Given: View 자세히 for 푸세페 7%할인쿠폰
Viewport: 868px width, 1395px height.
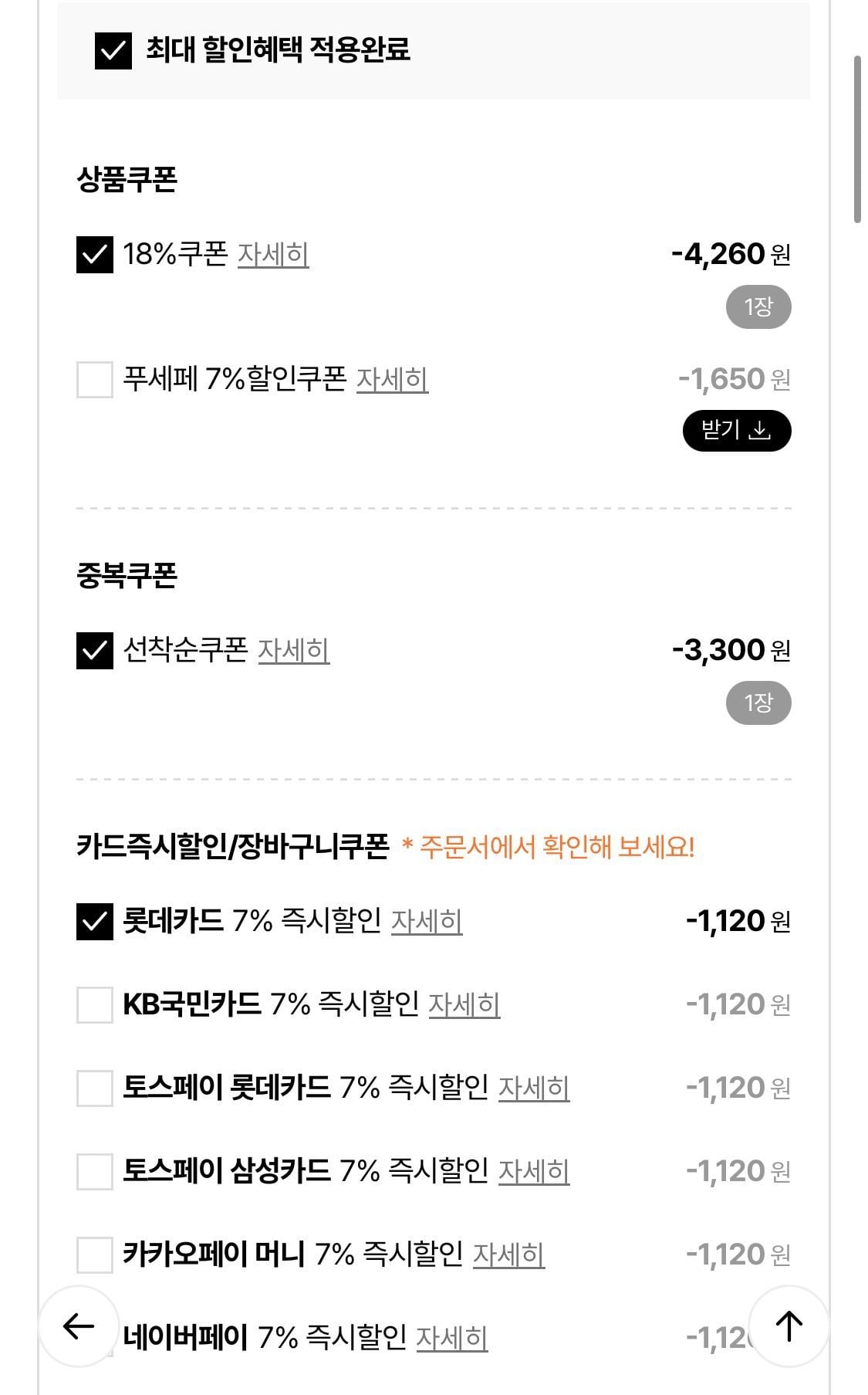Looking at the screenshot, I should pyautogui.click(x=392, y=380).
